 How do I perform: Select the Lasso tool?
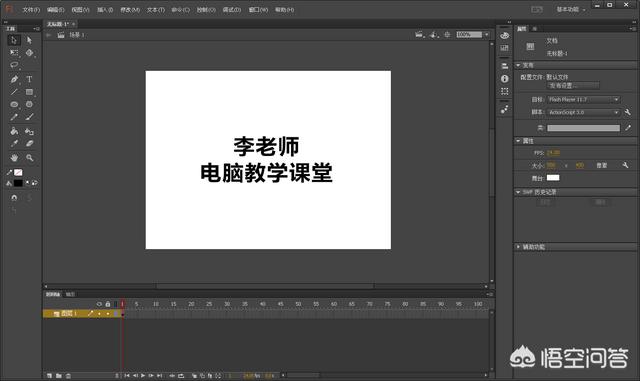(x=14, y=65)
